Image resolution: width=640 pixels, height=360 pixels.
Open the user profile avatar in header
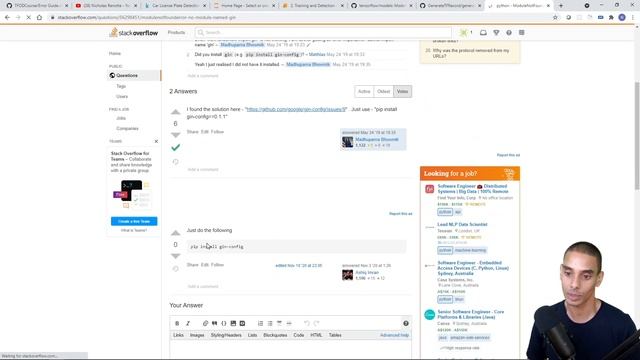[x=464, y=33]
